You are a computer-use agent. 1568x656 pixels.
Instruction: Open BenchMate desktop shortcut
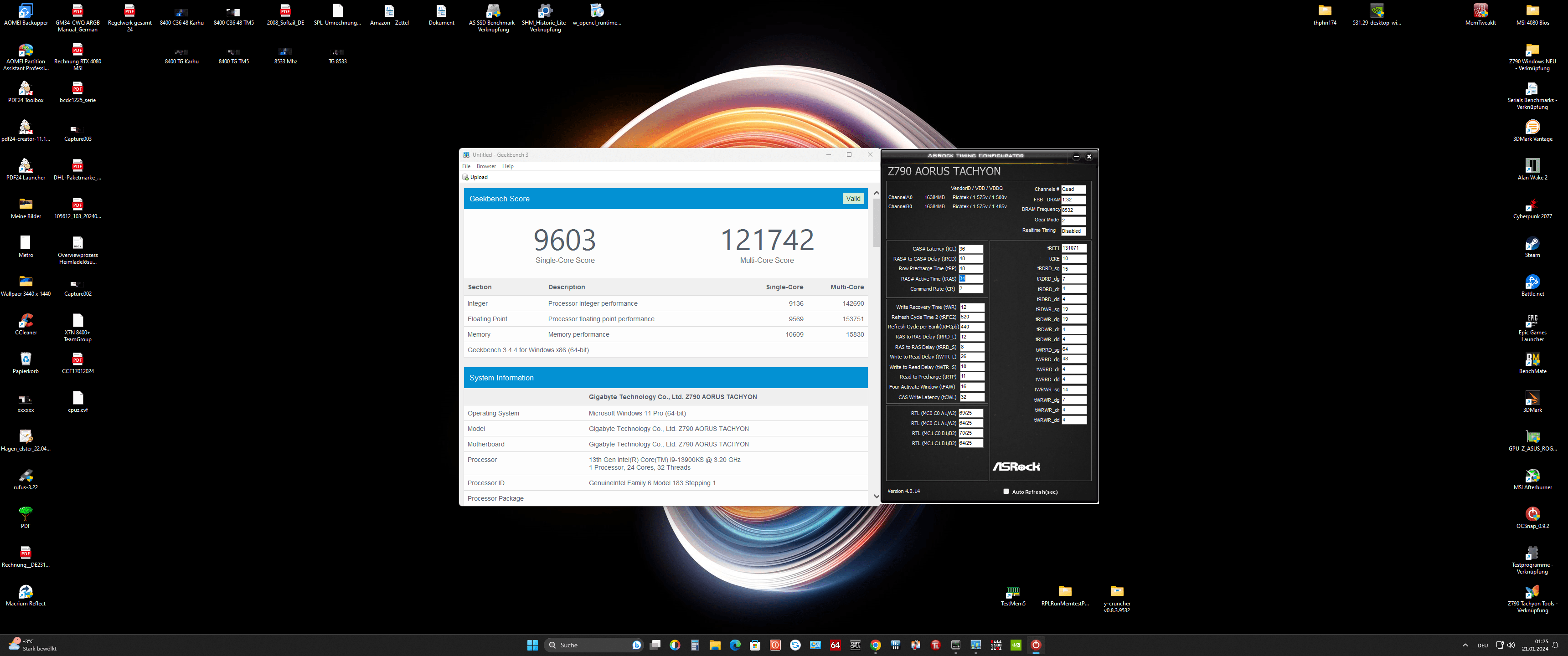1532,359
